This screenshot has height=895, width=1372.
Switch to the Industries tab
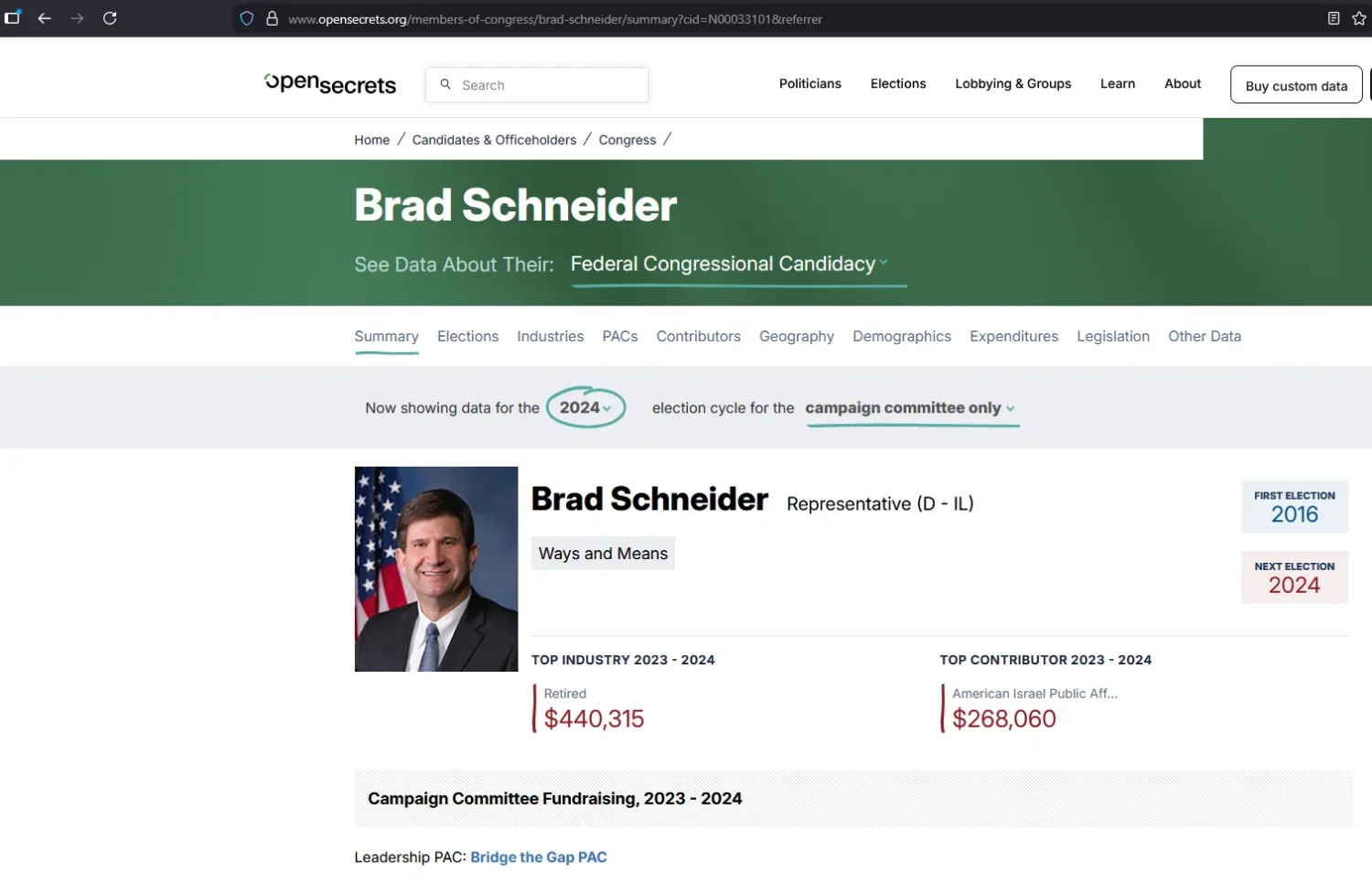551,336
